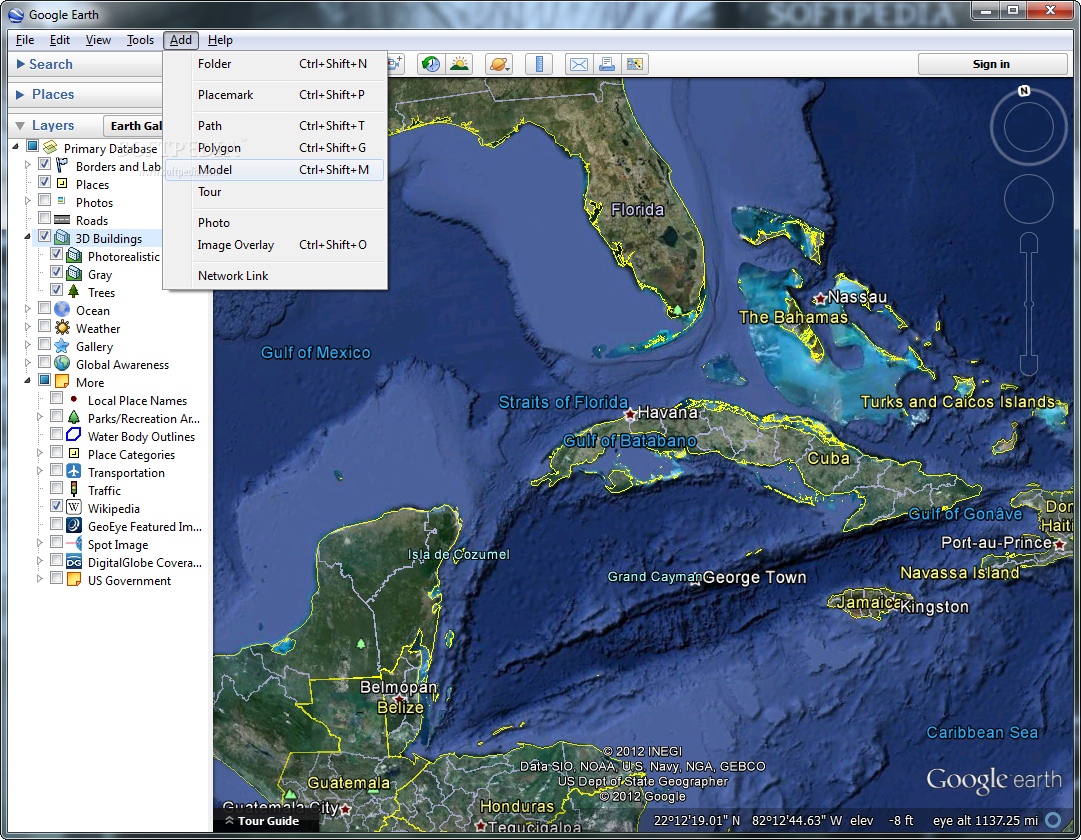Choose Placemark from the Add menu
The height and width of the screenshot is (840, 1081).
tap(275, 94)
